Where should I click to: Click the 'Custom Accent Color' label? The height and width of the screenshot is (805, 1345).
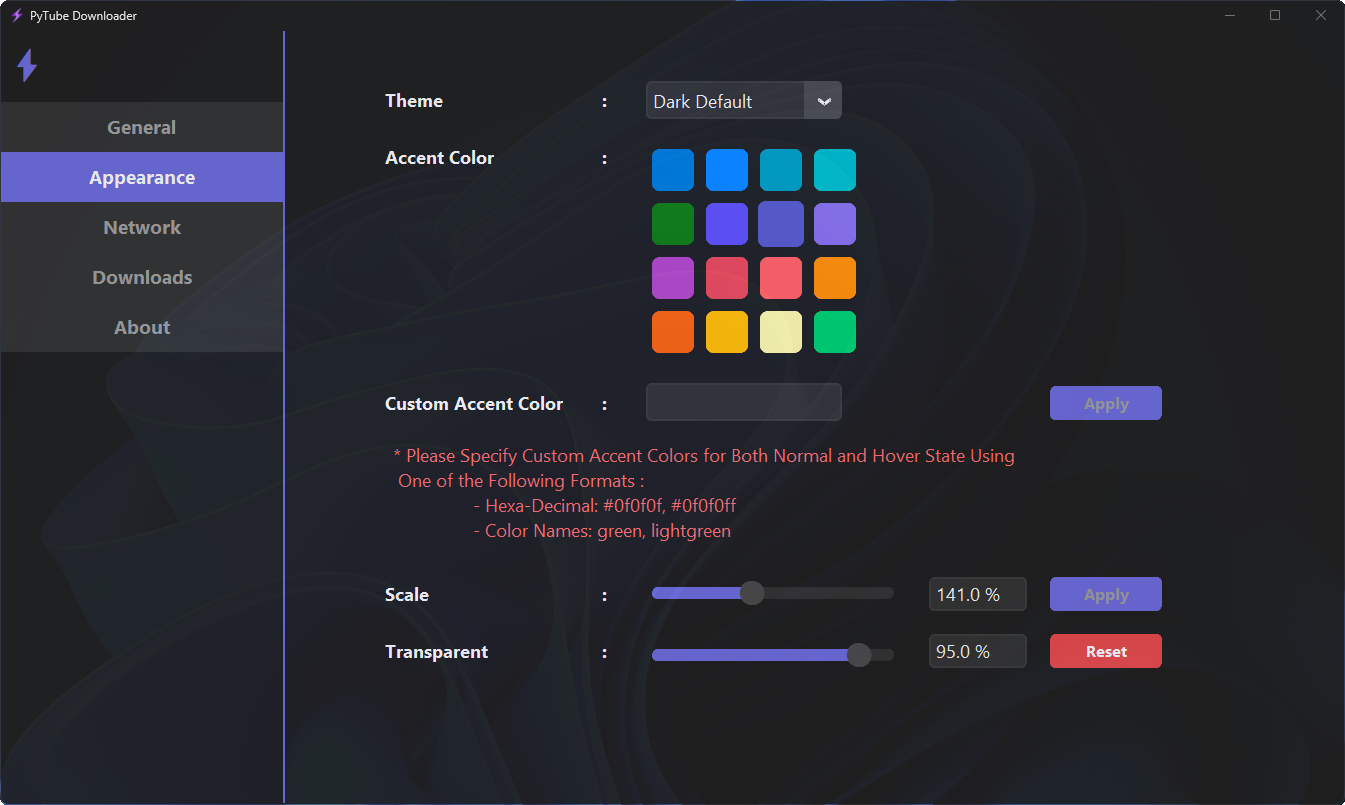click(x=474, y=404)
